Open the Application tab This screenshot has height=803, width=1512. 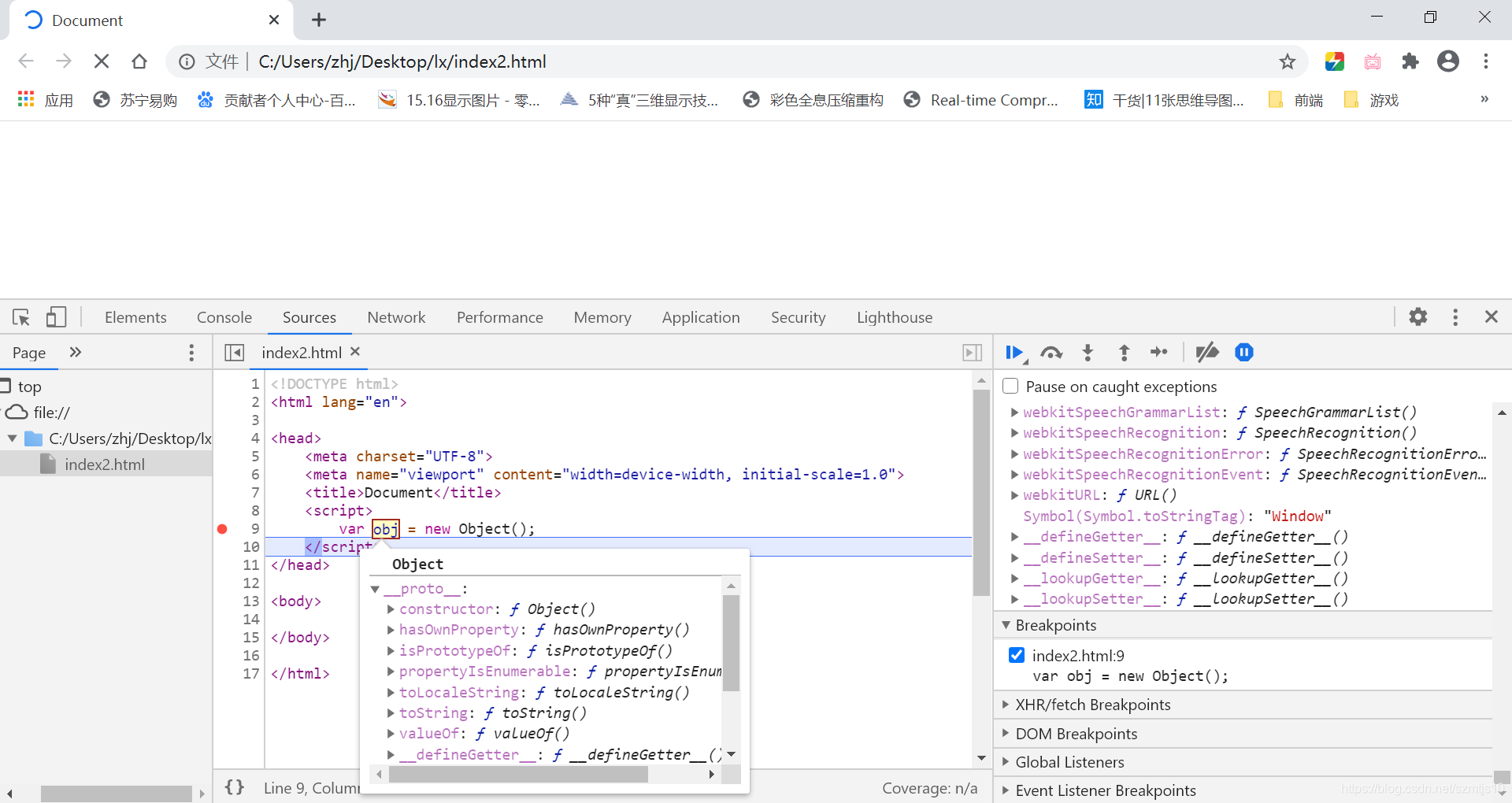(x=701, y=317)
